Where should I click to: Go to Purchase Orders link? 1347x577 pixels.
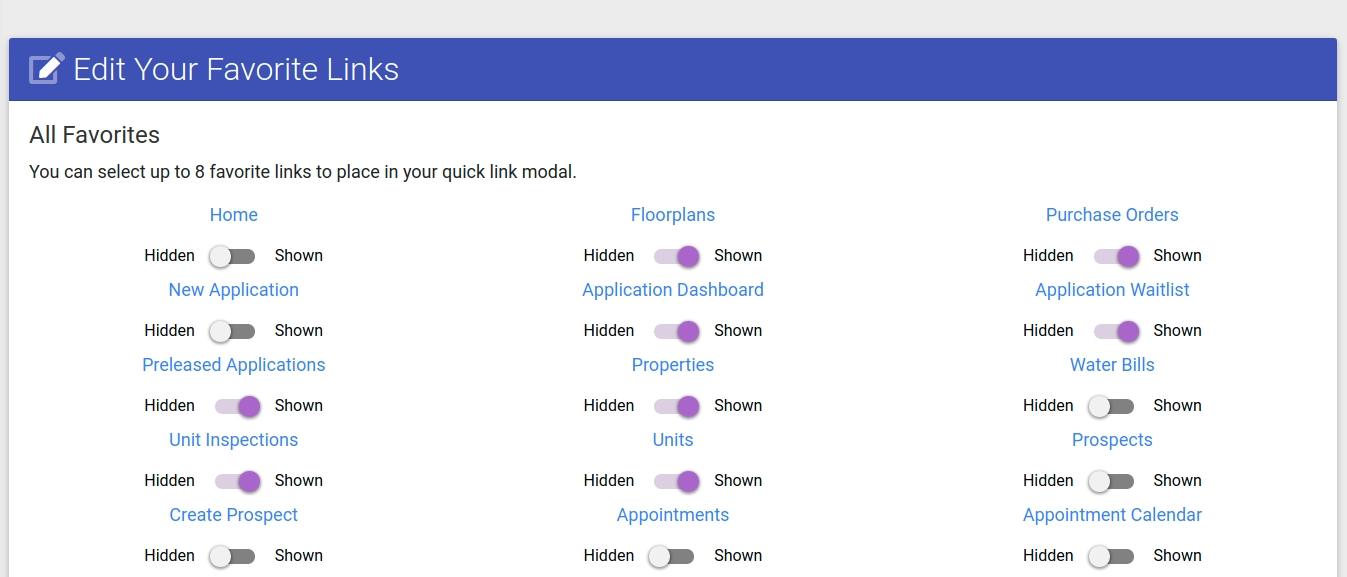coord(1112,215)
